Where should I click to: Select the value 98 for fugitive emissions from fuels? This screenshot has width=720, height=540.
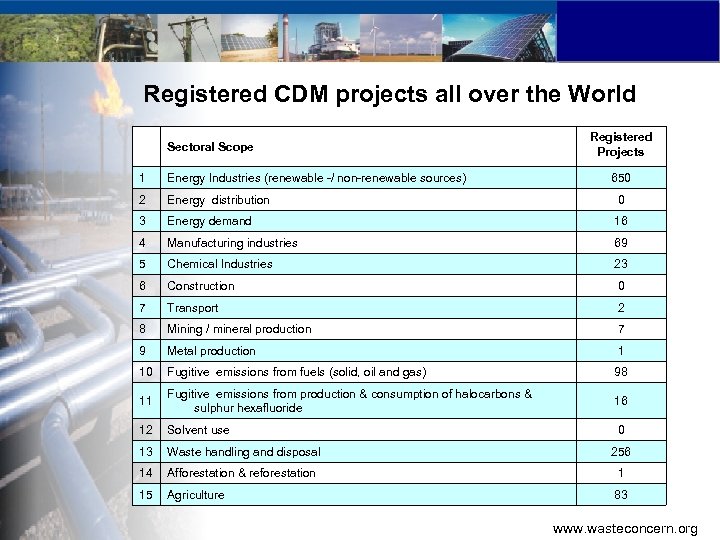[x=621, y=372]
